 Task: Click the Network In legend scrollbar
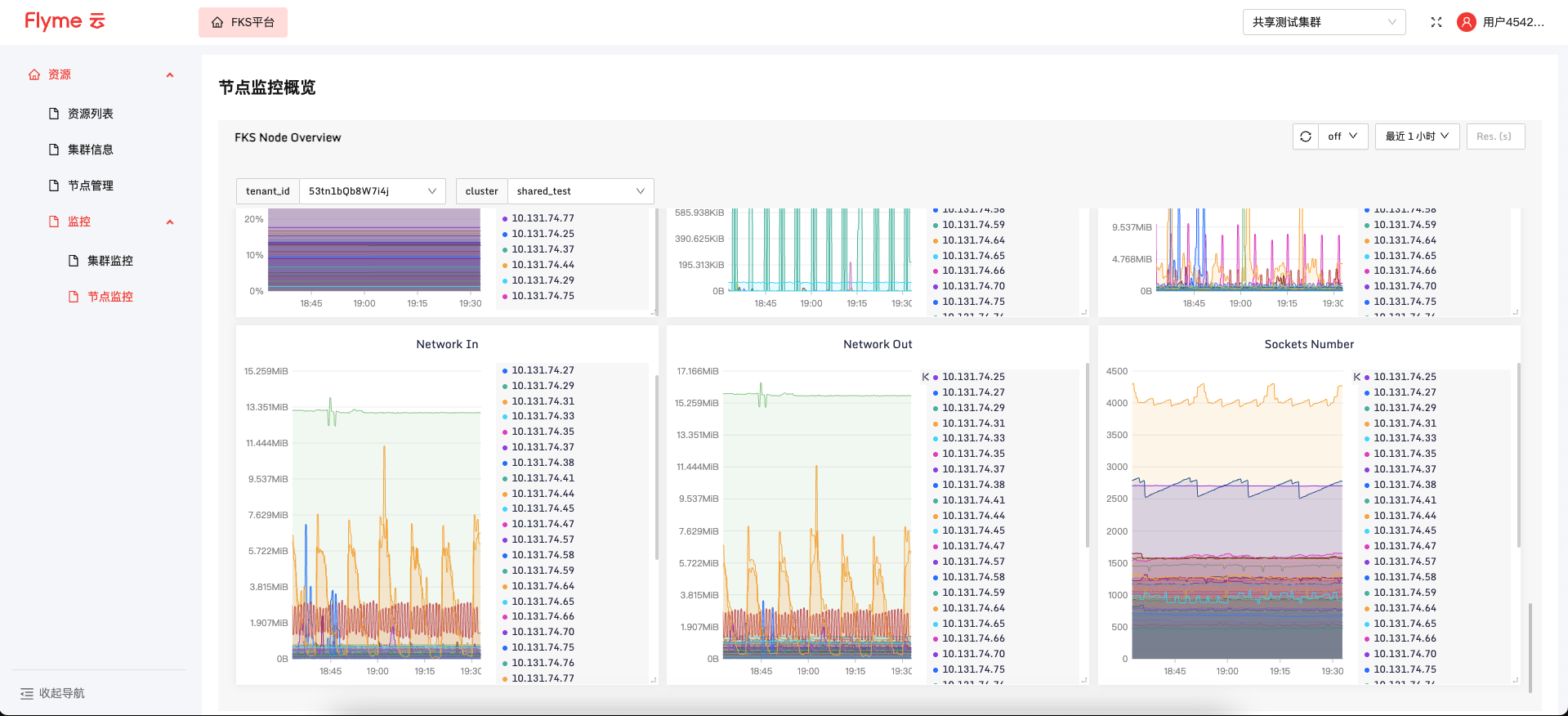tap(657, 468)
